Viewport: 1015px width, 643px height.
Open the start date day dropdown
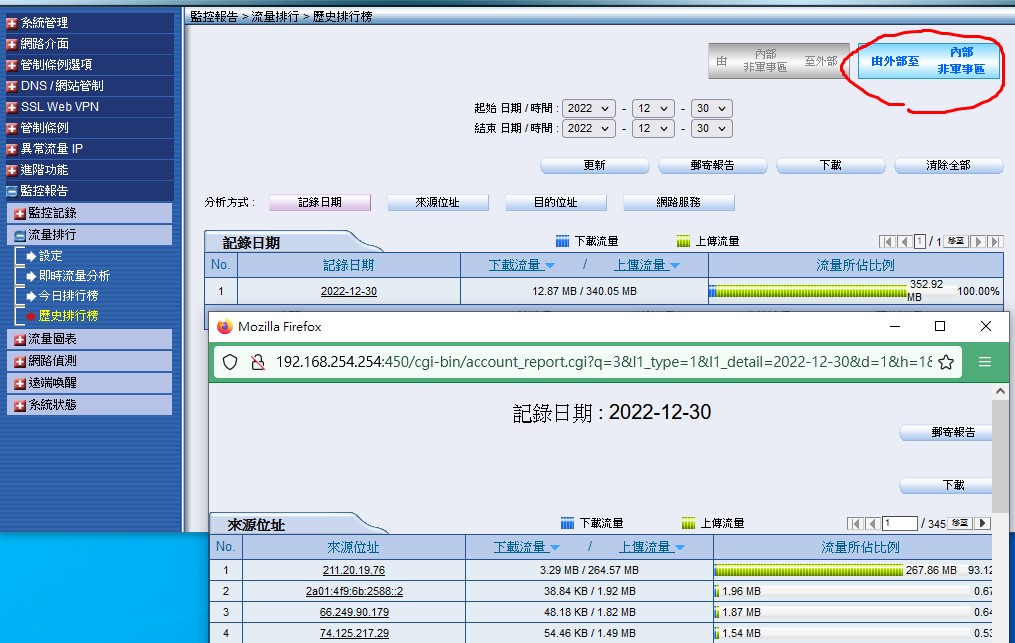[x=712, y=108]
